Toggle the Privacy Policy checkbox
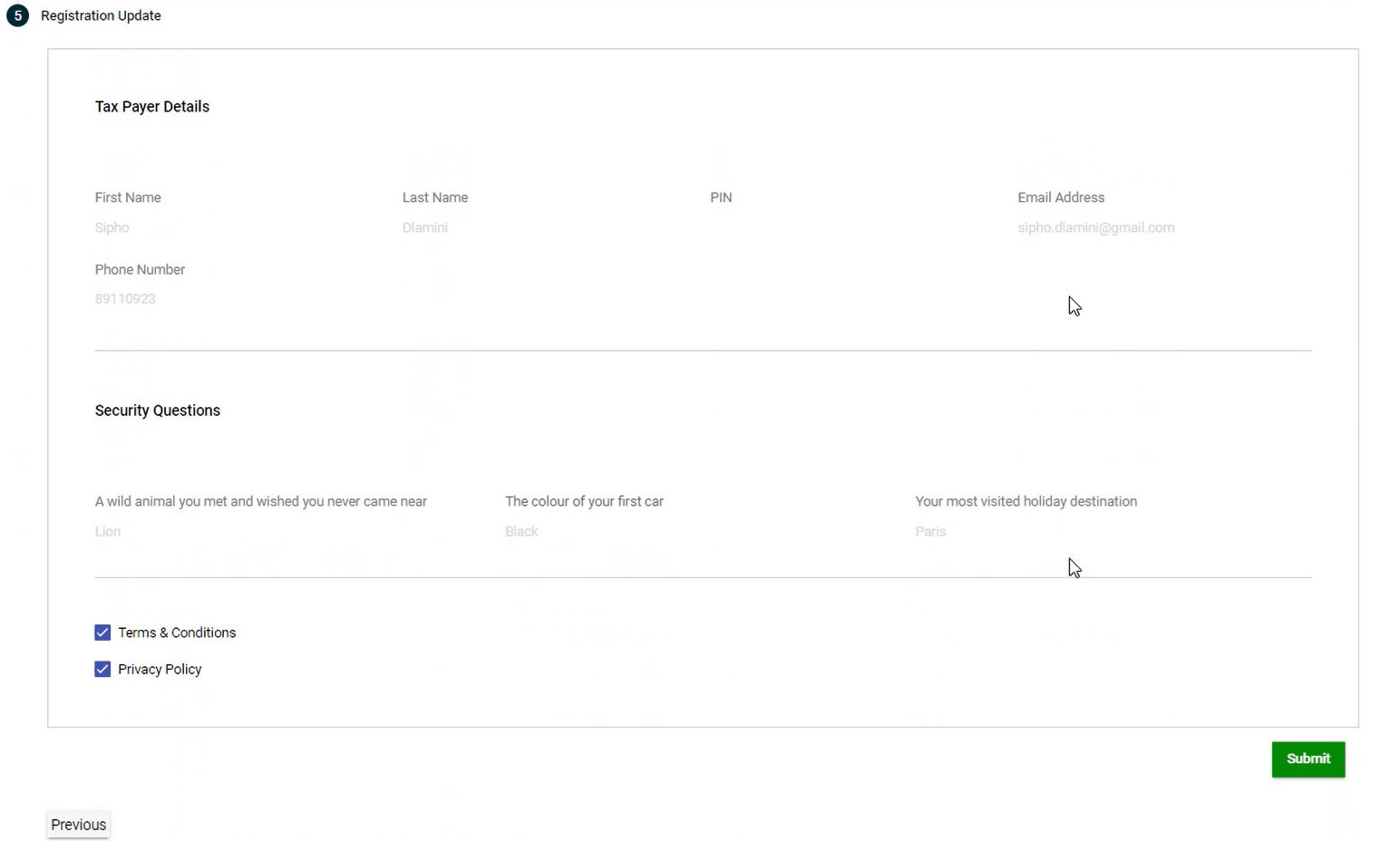The height and width of the screenshot is (841, 1400). pos(102,669)
